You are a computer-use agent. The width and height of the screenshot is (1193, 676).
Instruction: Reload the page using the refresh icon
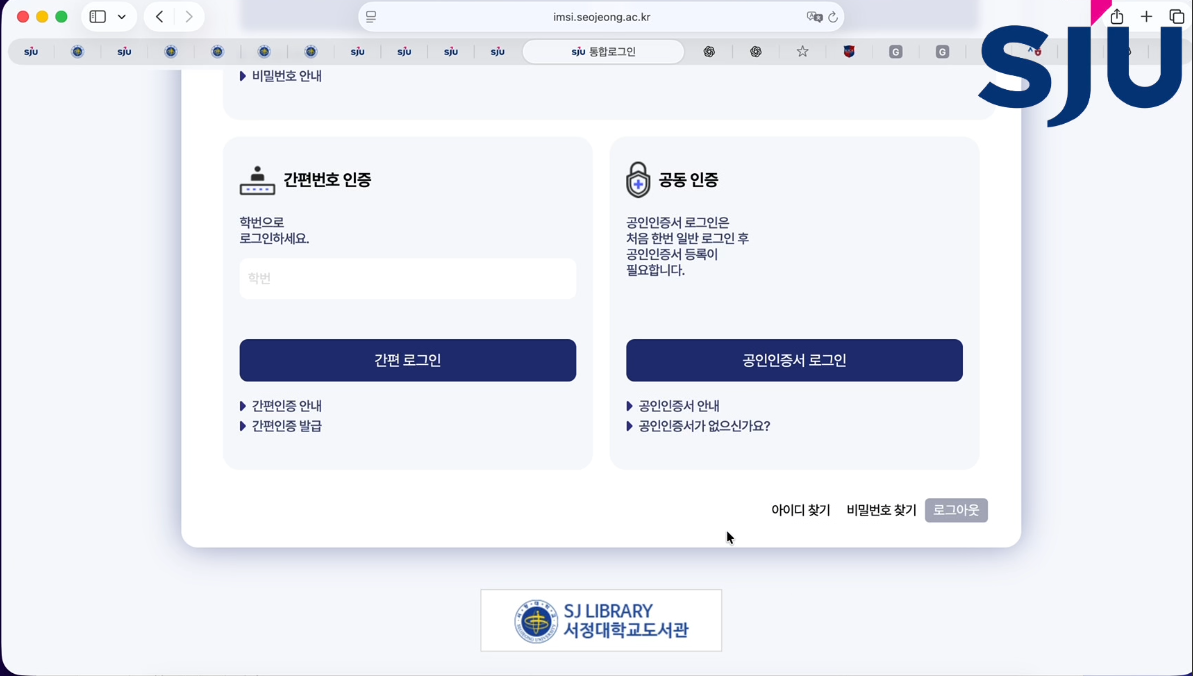point(833,17)
